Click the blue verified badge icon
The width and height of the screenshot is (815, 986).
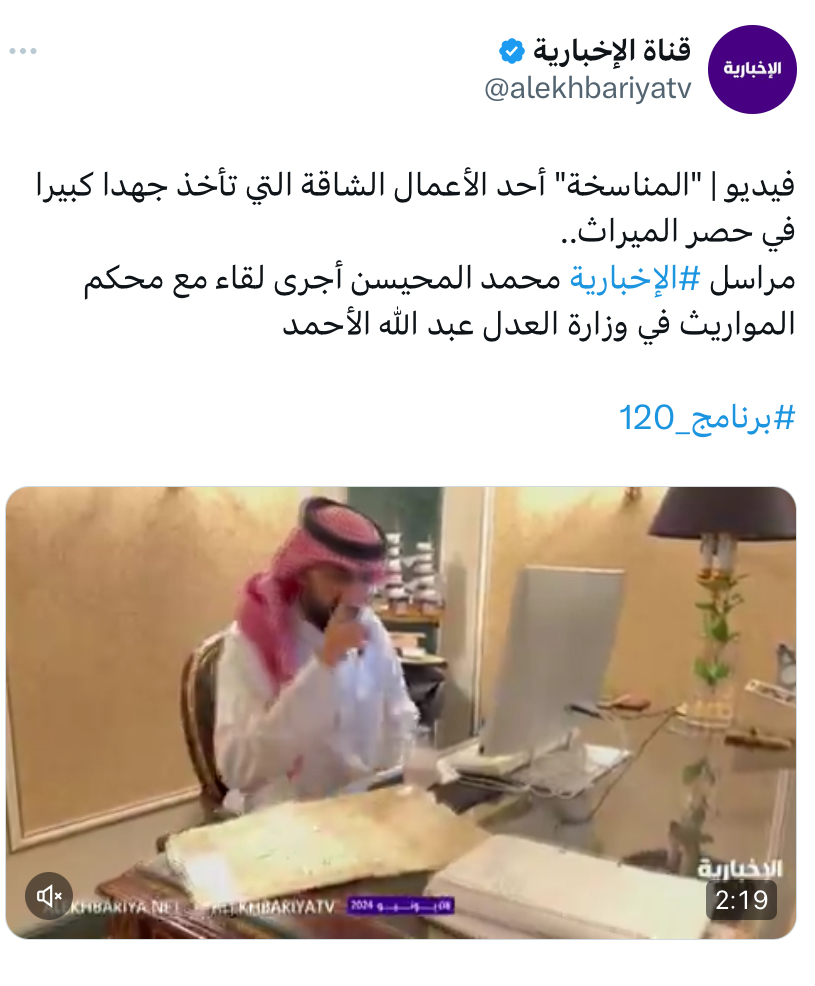pyautogui.click(x=512, y=51)
